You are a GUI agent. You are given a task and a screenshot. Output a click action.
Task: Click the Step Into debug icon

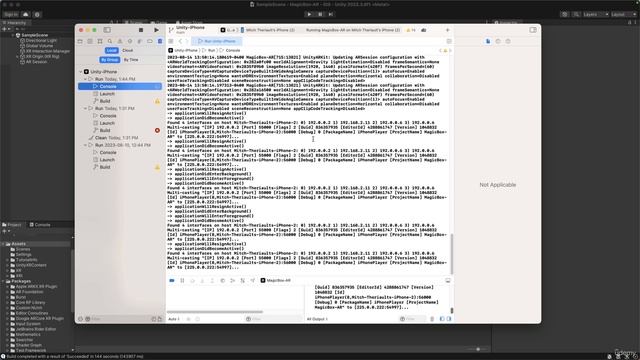[x=202, y=280]
